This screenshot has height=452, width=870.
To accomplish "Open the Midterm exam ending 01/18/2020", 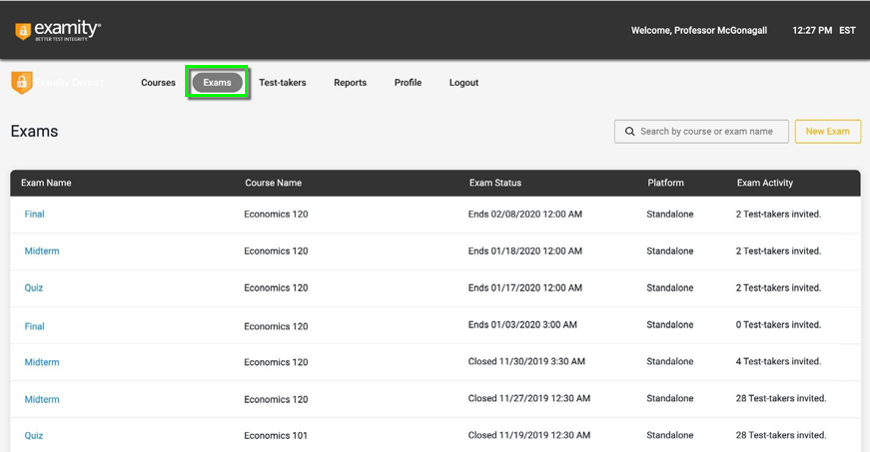I will pos(42,251).
